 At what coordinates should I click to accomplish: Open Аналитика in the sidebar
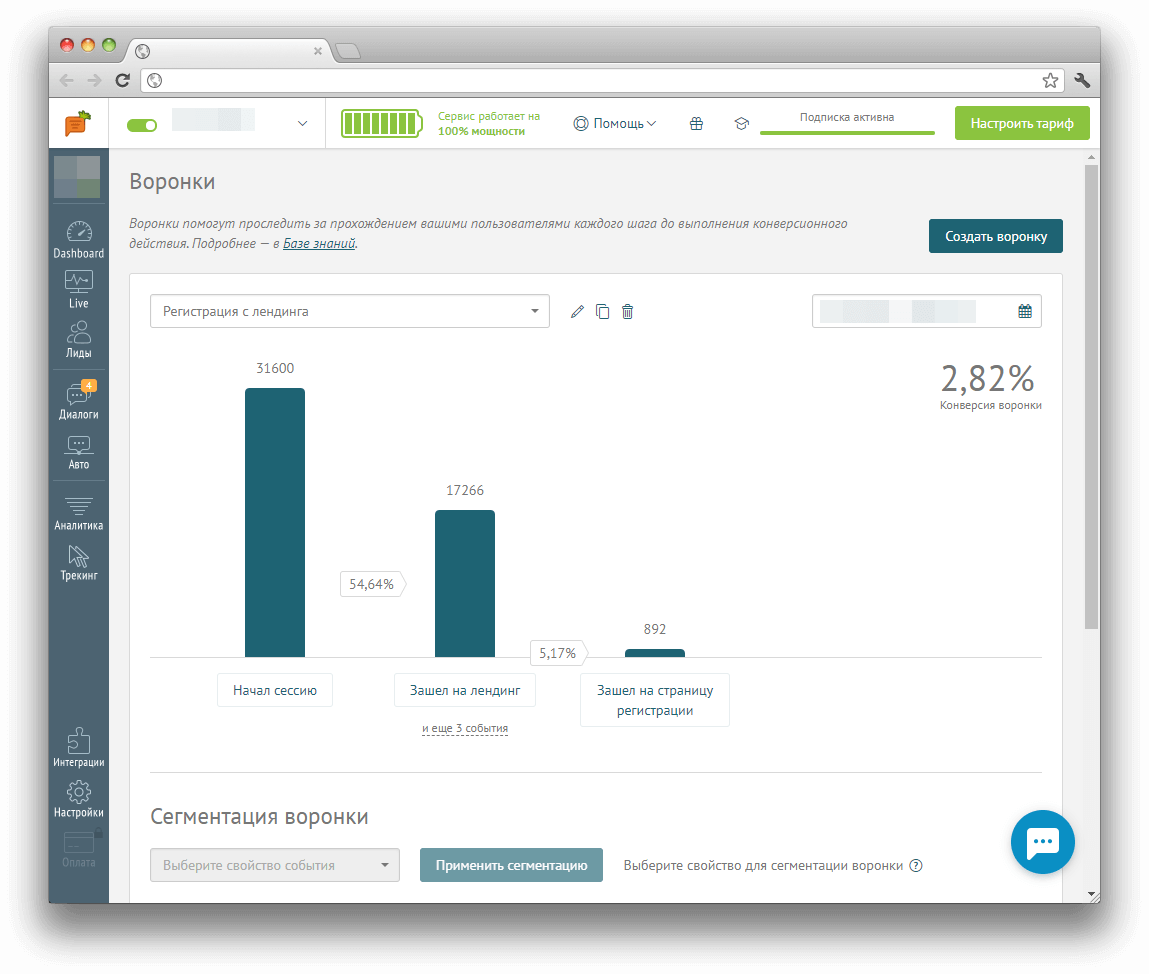pos(79,513)
